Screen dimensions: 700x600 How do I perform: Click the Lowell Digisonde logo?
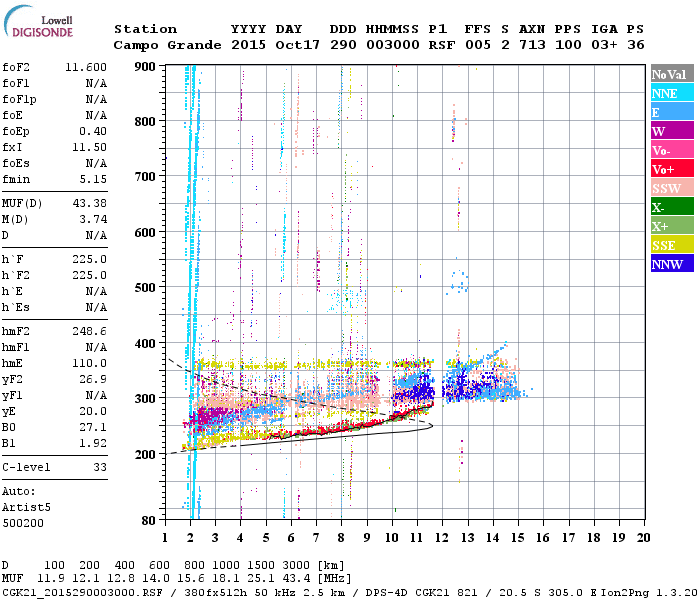click(38, 21)
